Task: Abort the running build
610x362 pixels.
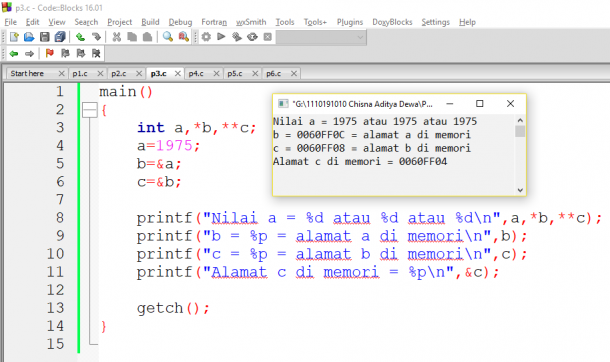Action: coord(268,37)
